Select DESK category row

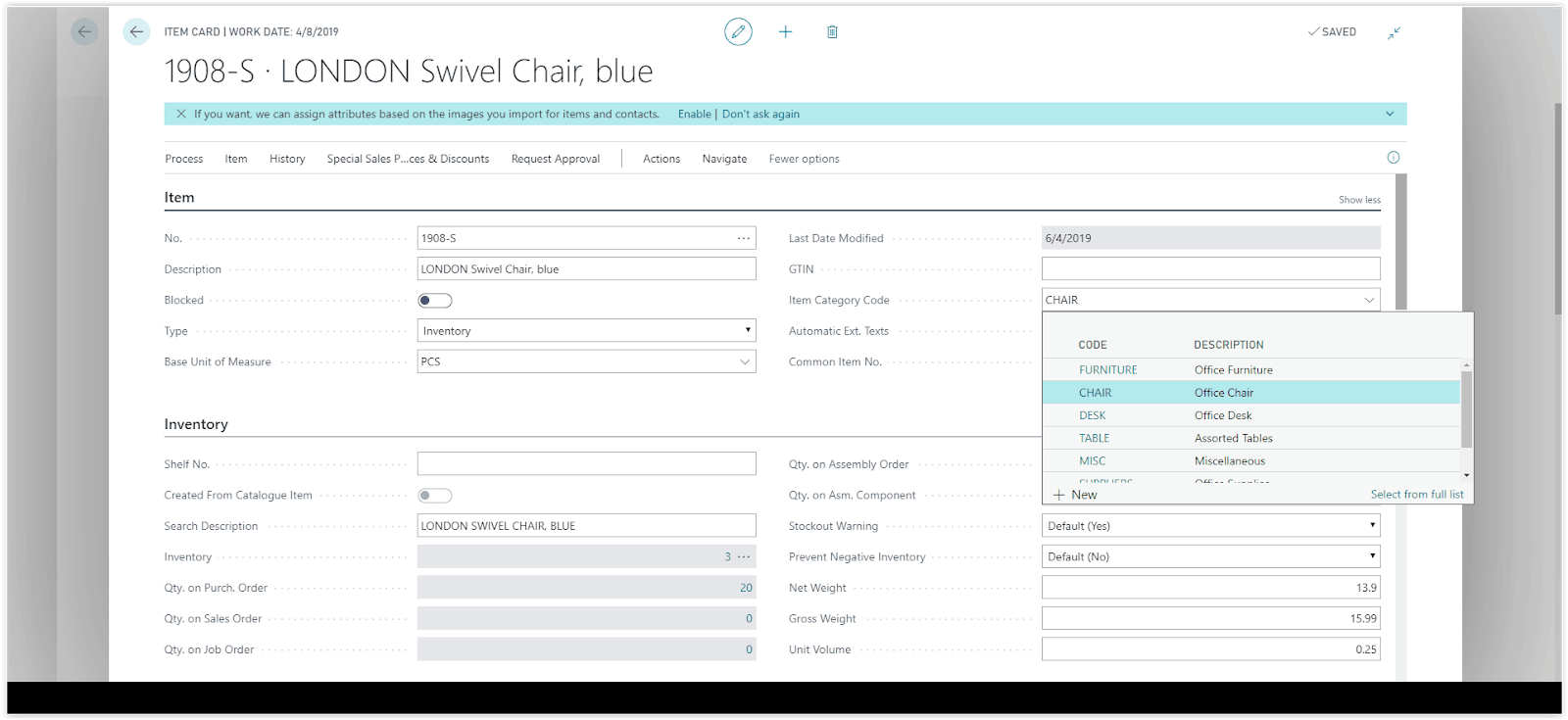point(1251,415)
